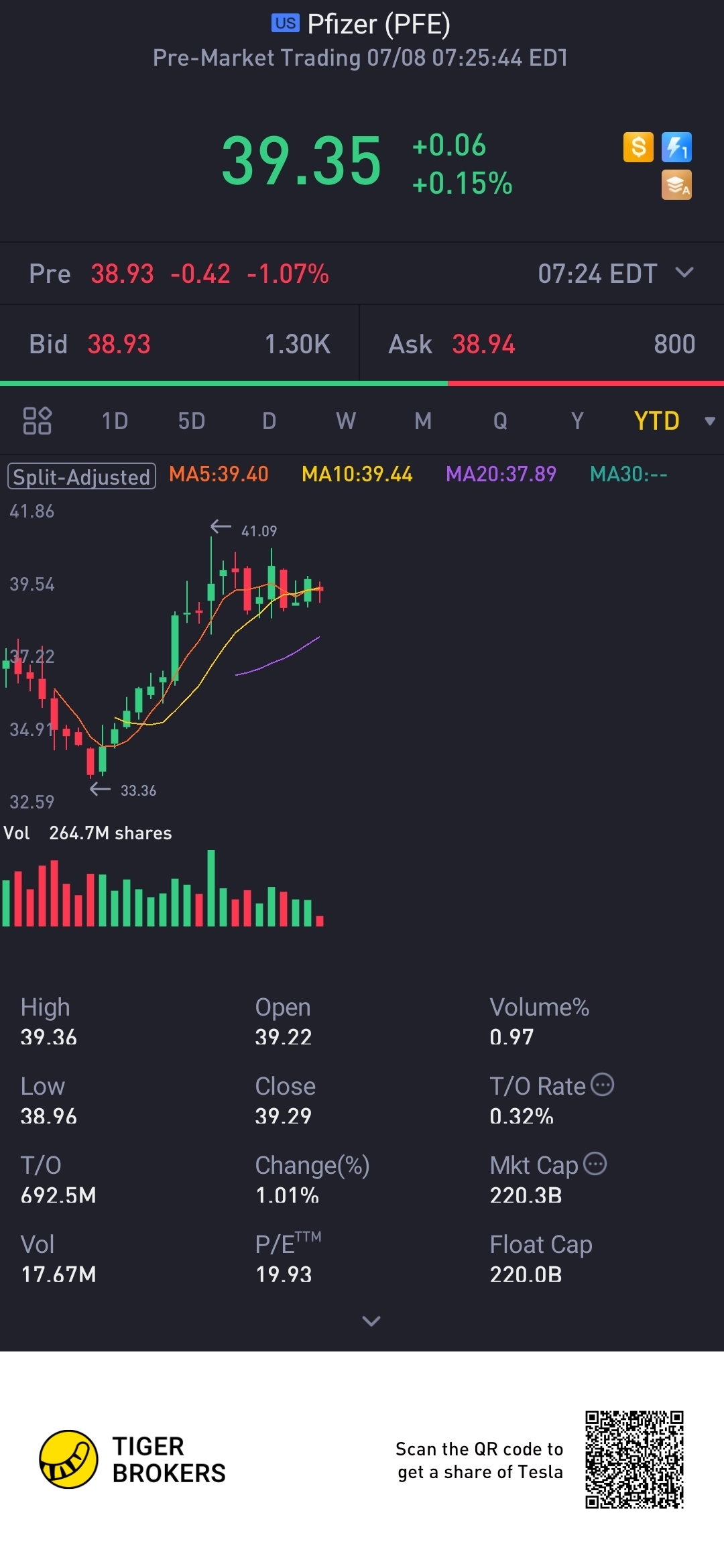The width and height of the screenshot is (724, 1568).
Task: Expand more stock statistics chevron
Action: 371,1321
